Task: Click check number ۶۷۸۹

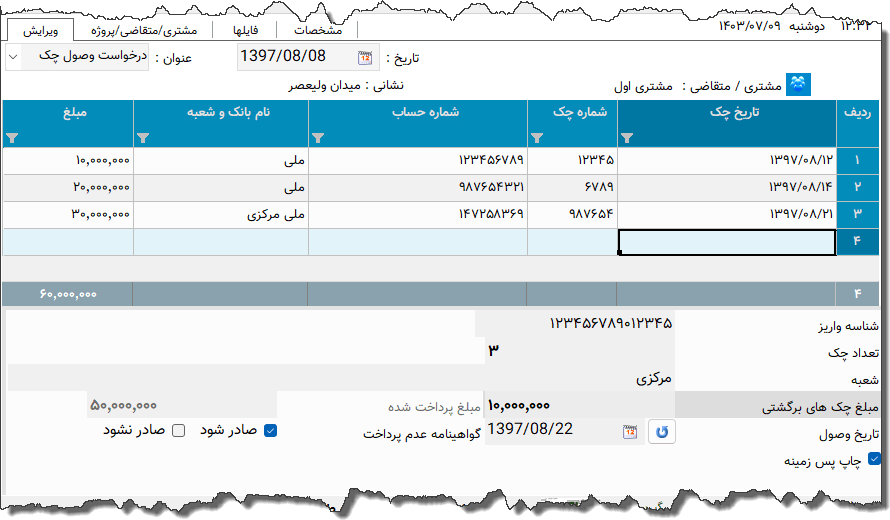Action: pyautogui.click(x=573, y=188)
